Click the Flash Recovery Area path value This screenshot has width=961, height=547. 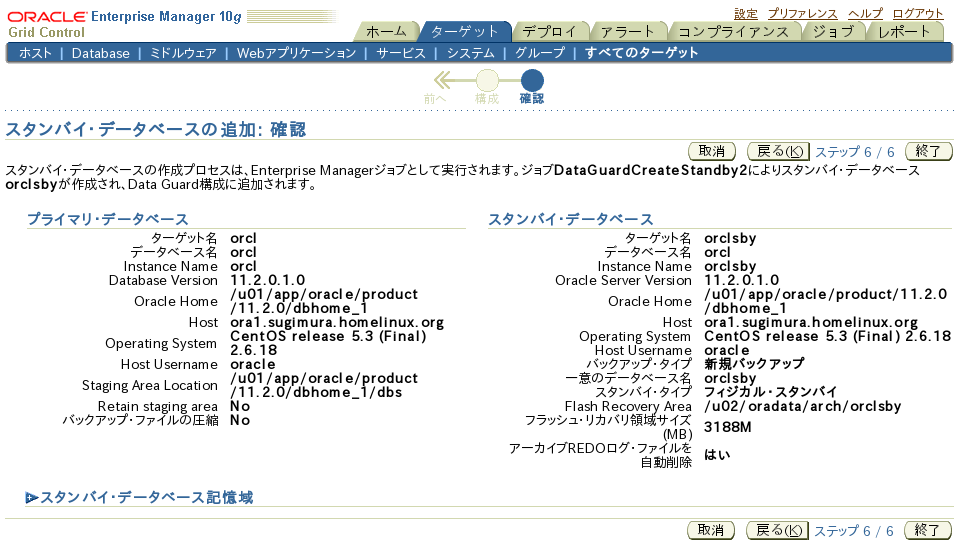[802, 406]
